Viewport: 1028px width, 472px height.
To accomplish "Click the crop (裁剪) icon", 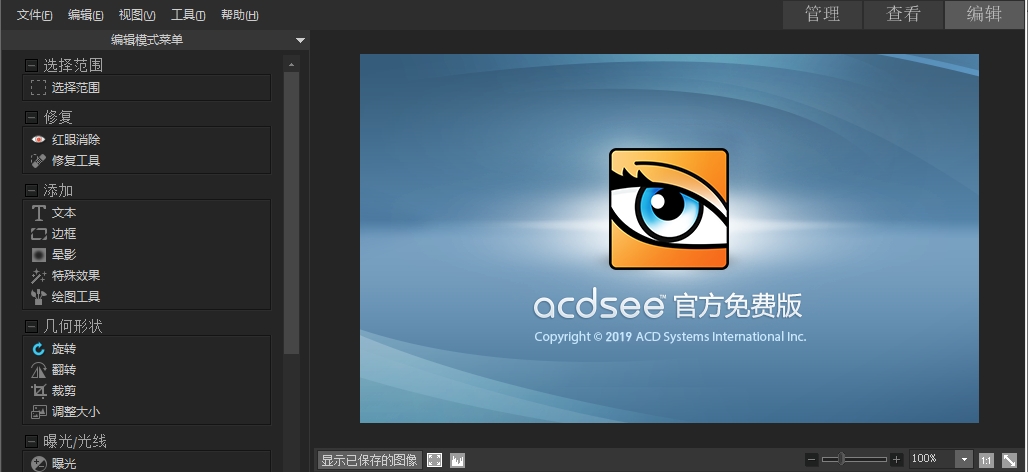I will (x=38, y=391).
